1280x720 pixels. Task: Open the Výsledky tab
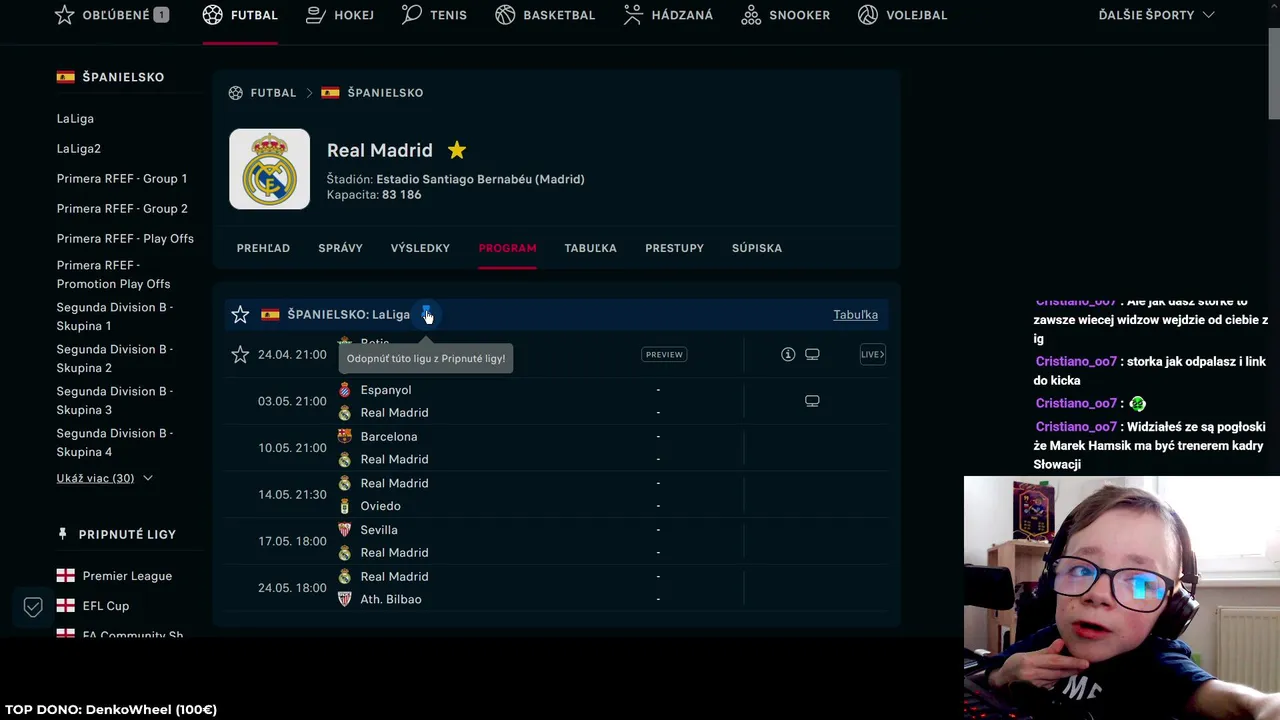(420, 248)
